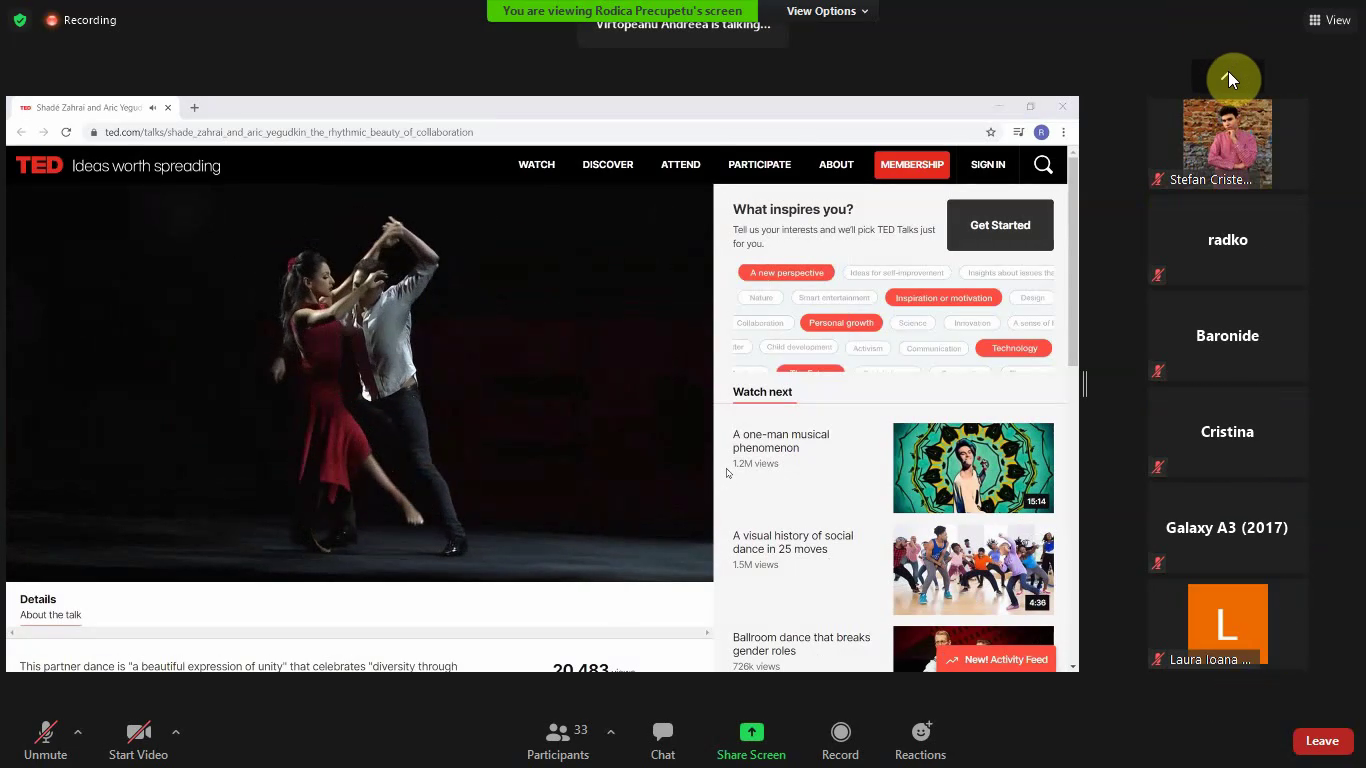Viewport: 1366px width, 768px height.
Task: Open audio options arrow next to Unmute
Action: (78, 732)
